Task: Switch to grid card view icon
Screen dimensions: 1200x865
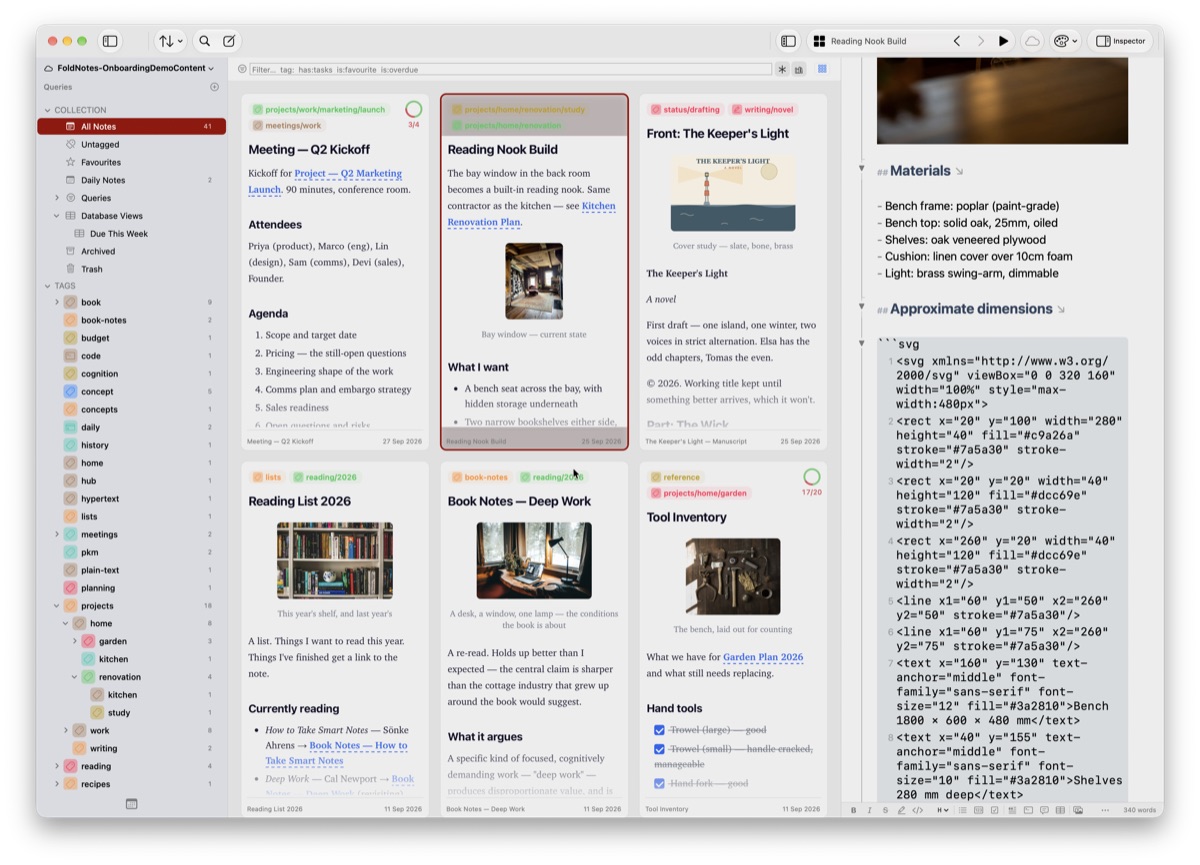Action: 823,69
